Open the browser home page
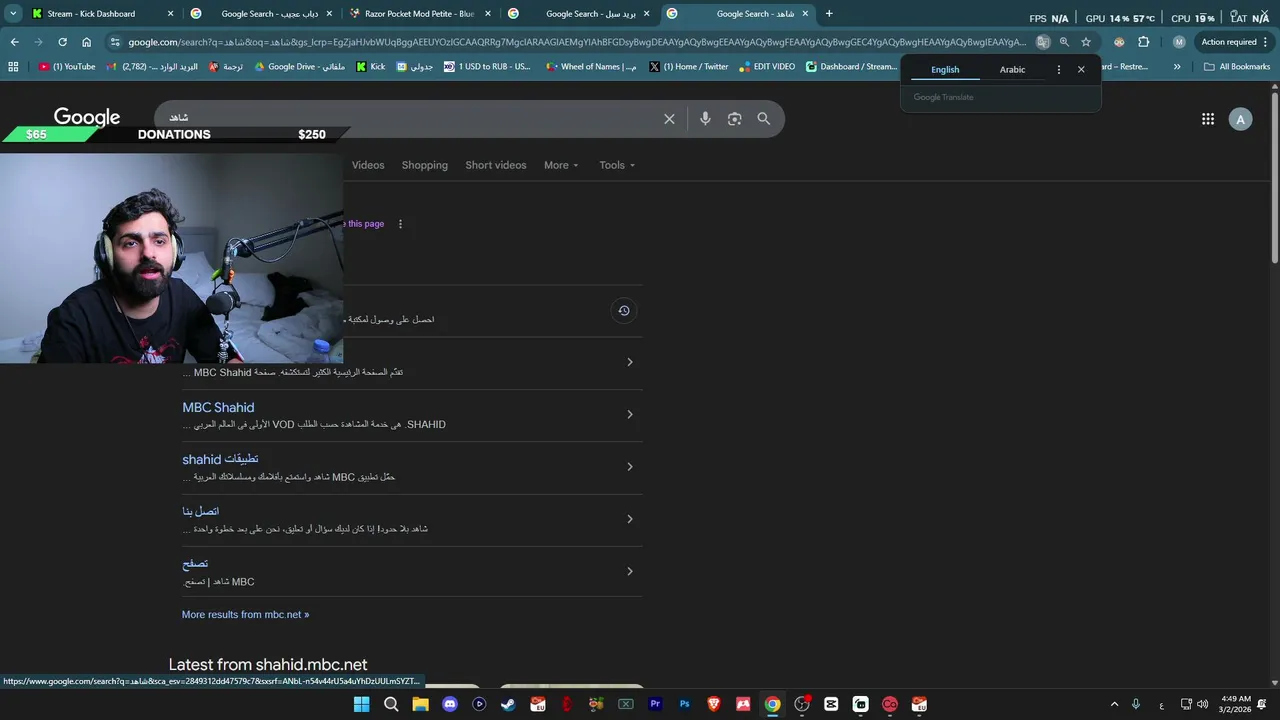The width and height of the screenshot is (1280, 720). click(87, 42)
